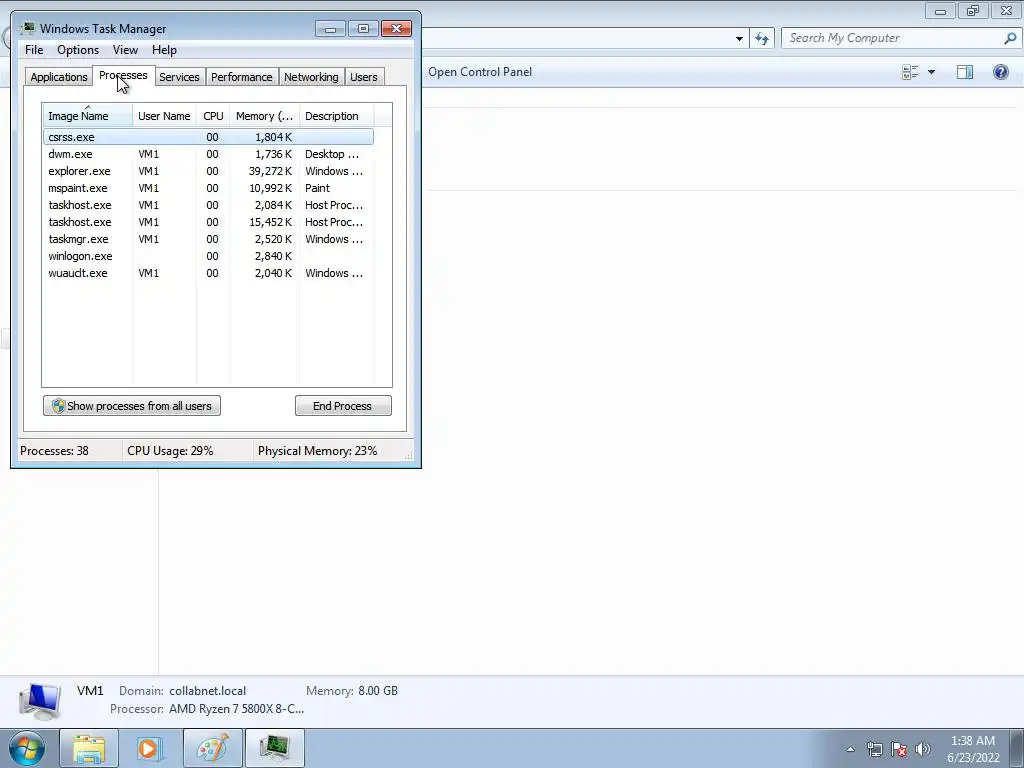1024x768 pixels.
Task: Click the search magnifier icon
Action: coord(1010,38)
